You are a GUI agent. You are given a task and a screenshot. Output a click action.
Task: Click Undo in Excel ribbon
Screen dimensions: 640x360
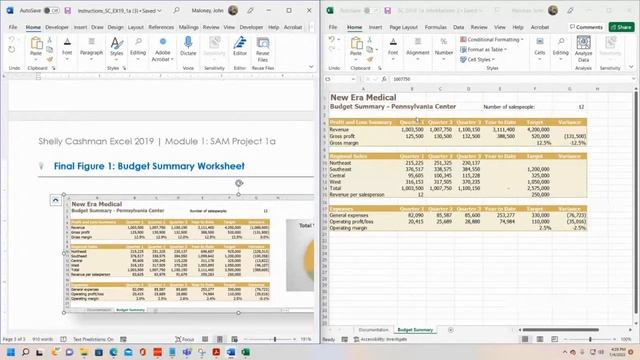[x=331, y=40]
